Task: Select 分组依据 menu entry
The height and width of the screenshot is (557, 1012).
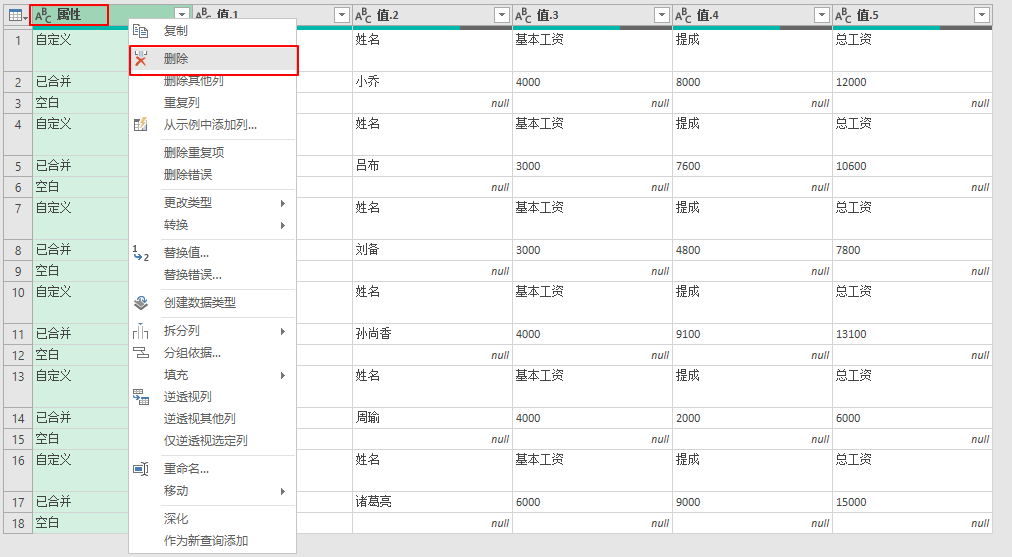Action: click(x=213, y=353)
